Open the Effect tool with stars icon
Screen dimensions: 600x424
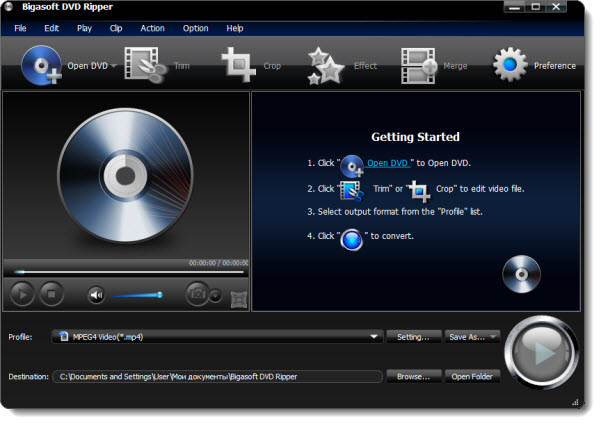[326, 66]
